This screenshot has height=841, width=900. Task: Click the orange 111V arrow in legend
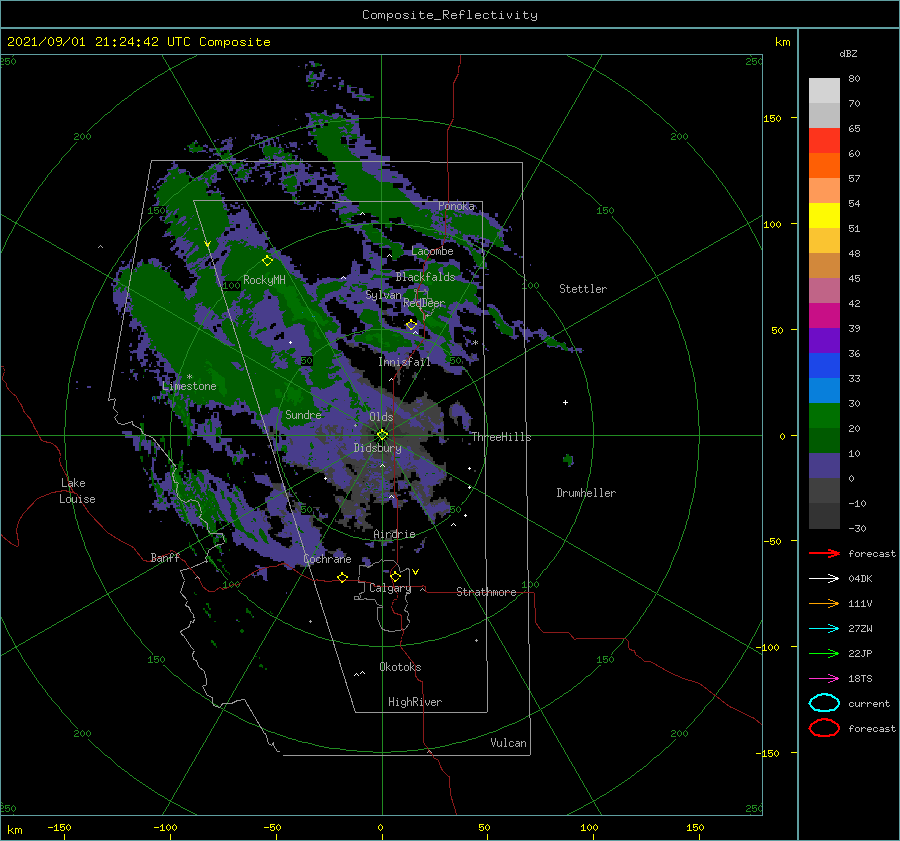click(x=824, y=603)
